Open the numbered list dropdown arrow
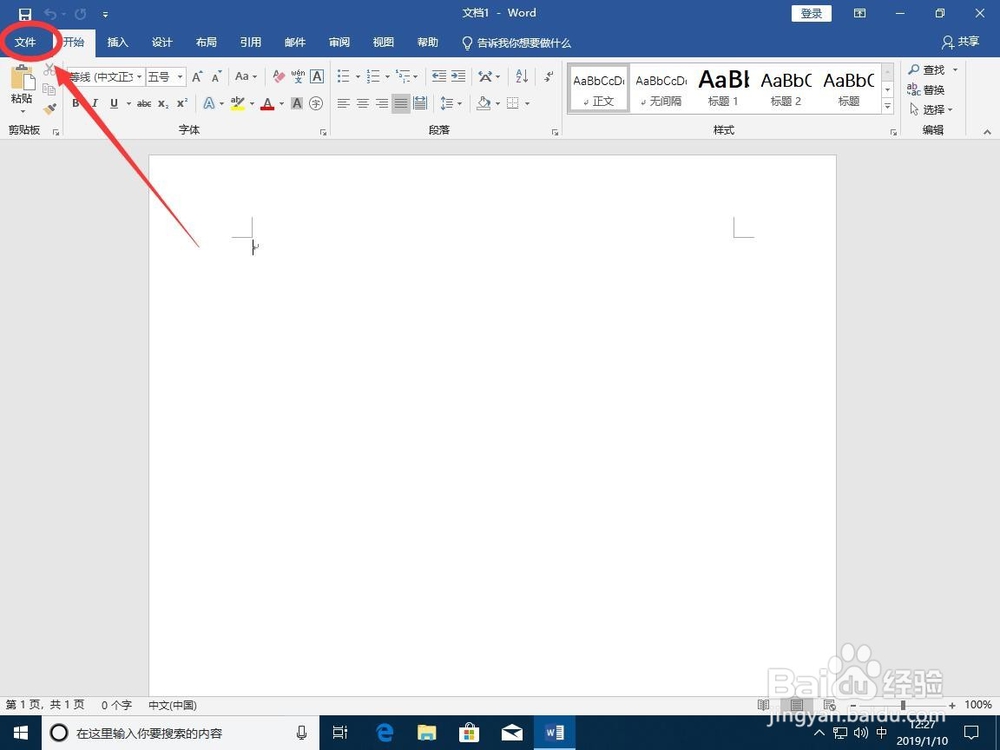The image size is (1000, 750). pyautogui.click(x=387, y=77)
